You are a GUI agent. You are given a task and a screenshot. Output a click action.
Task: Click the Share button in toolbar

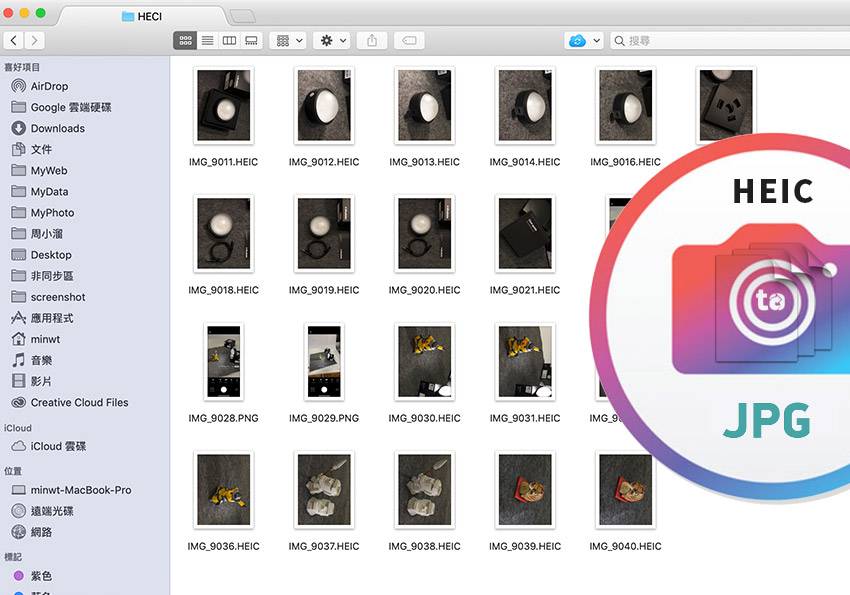372,41
